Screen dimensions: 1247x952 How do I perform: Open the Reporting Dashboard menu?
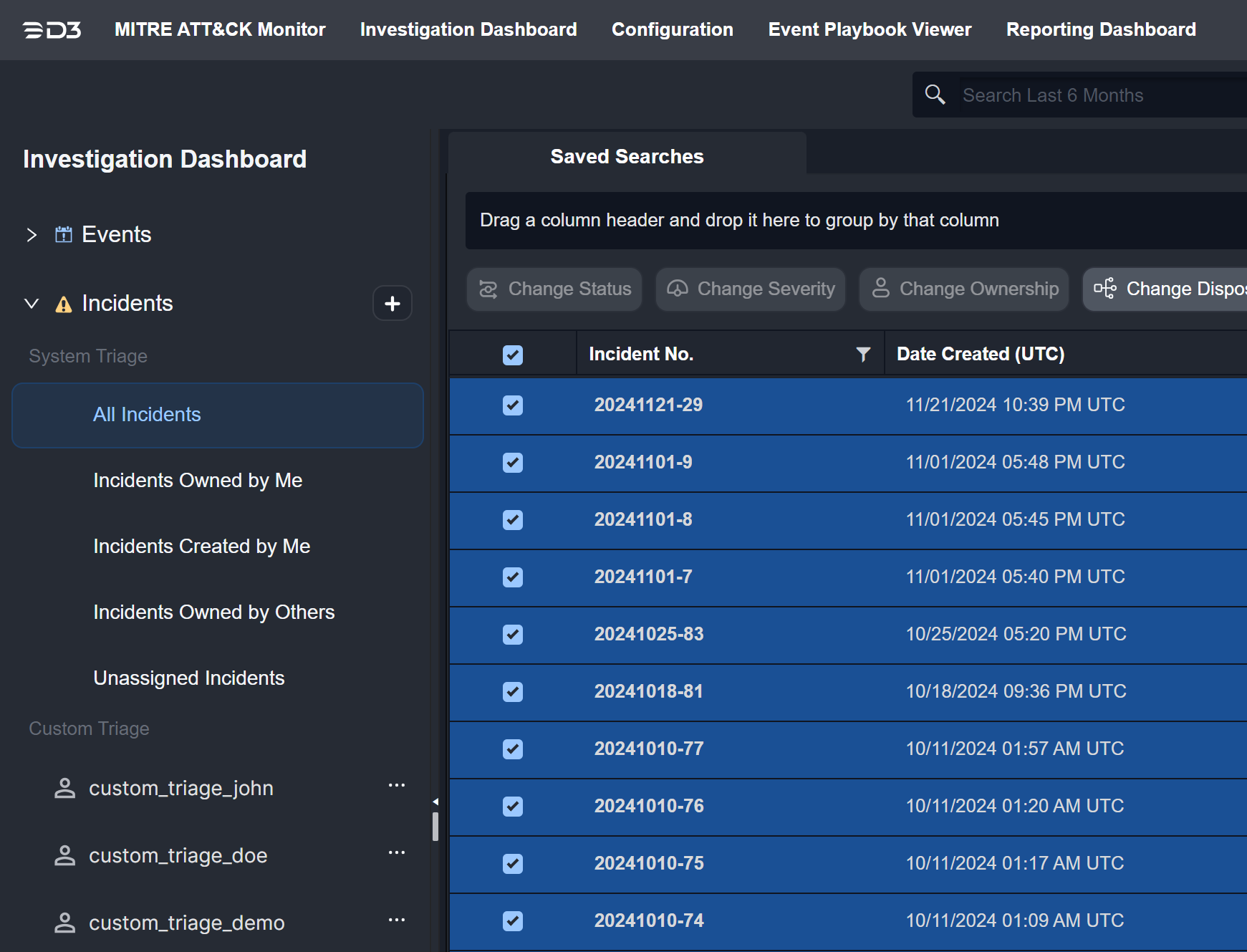click(x=1101, y=29)
